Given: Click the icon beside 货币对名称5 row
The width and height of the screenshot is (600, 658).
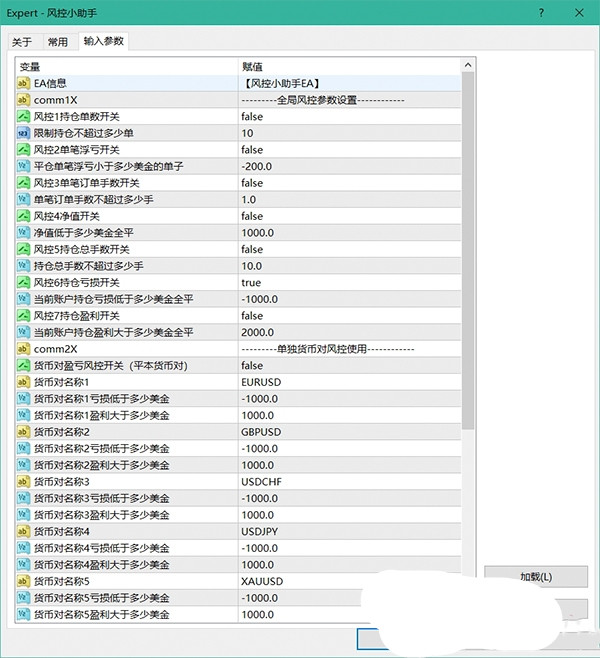Looking at the screenshot, I should coord(24,581).
